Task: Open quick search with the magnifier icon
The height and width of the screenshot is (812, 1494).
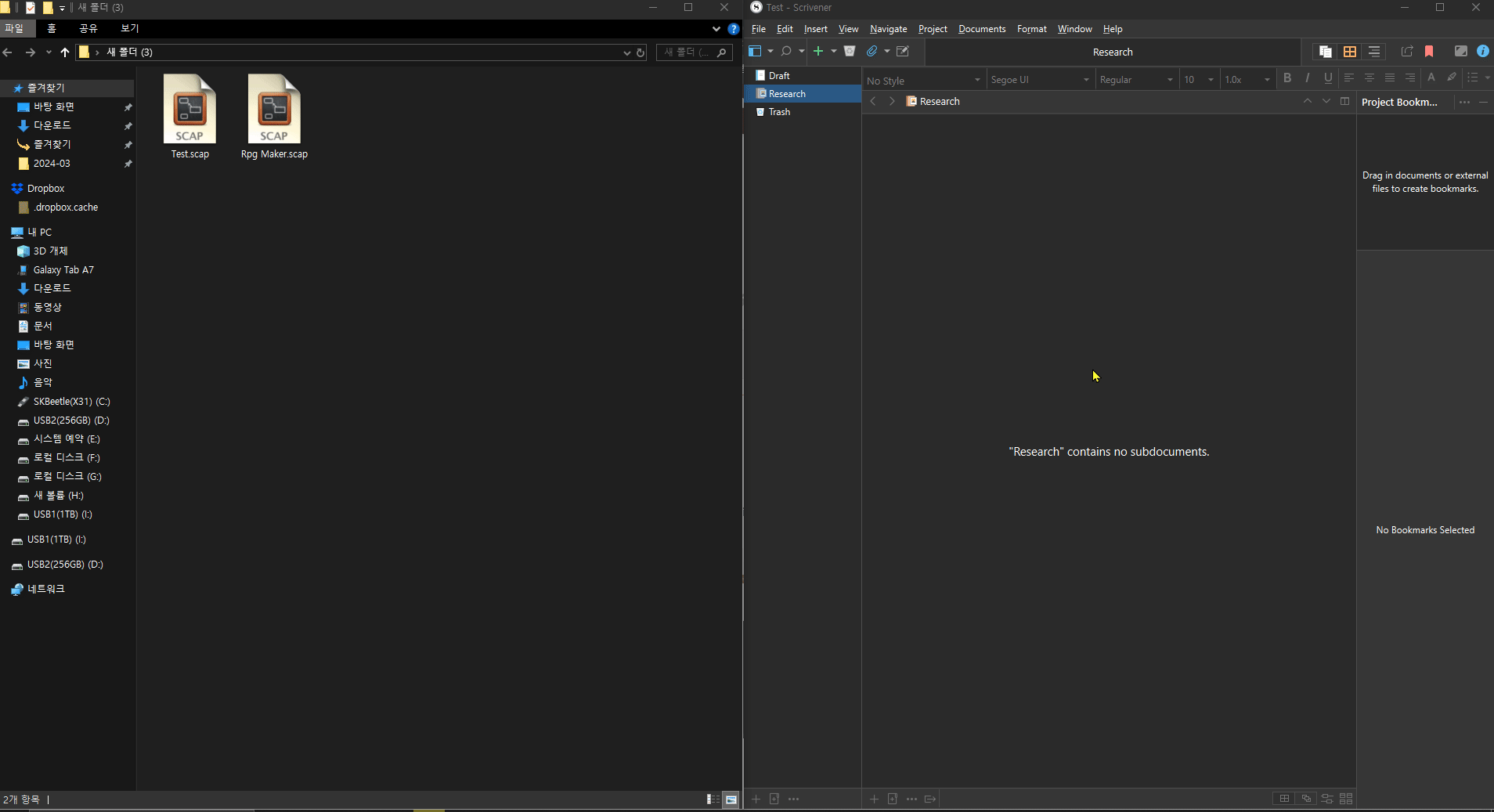Action: coord(786,52)
